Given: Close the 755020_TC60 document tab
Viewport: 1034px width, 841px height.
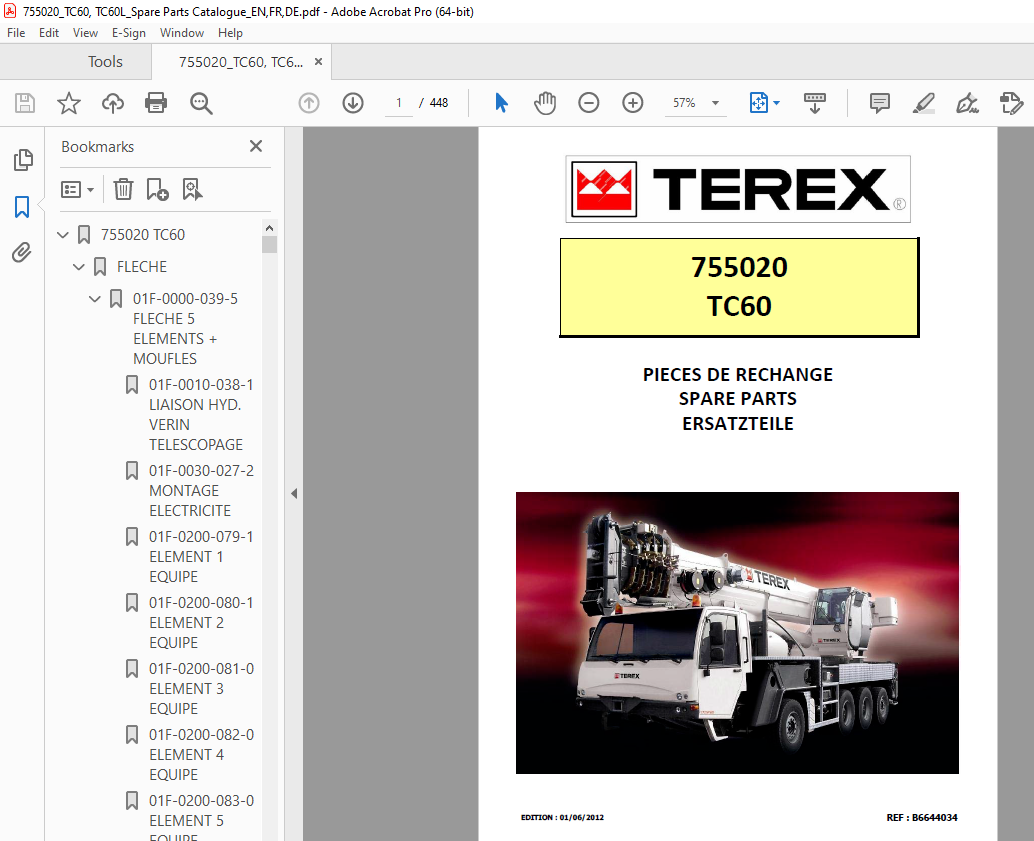Looking at the screenshot, I should [x=319, y=61].
